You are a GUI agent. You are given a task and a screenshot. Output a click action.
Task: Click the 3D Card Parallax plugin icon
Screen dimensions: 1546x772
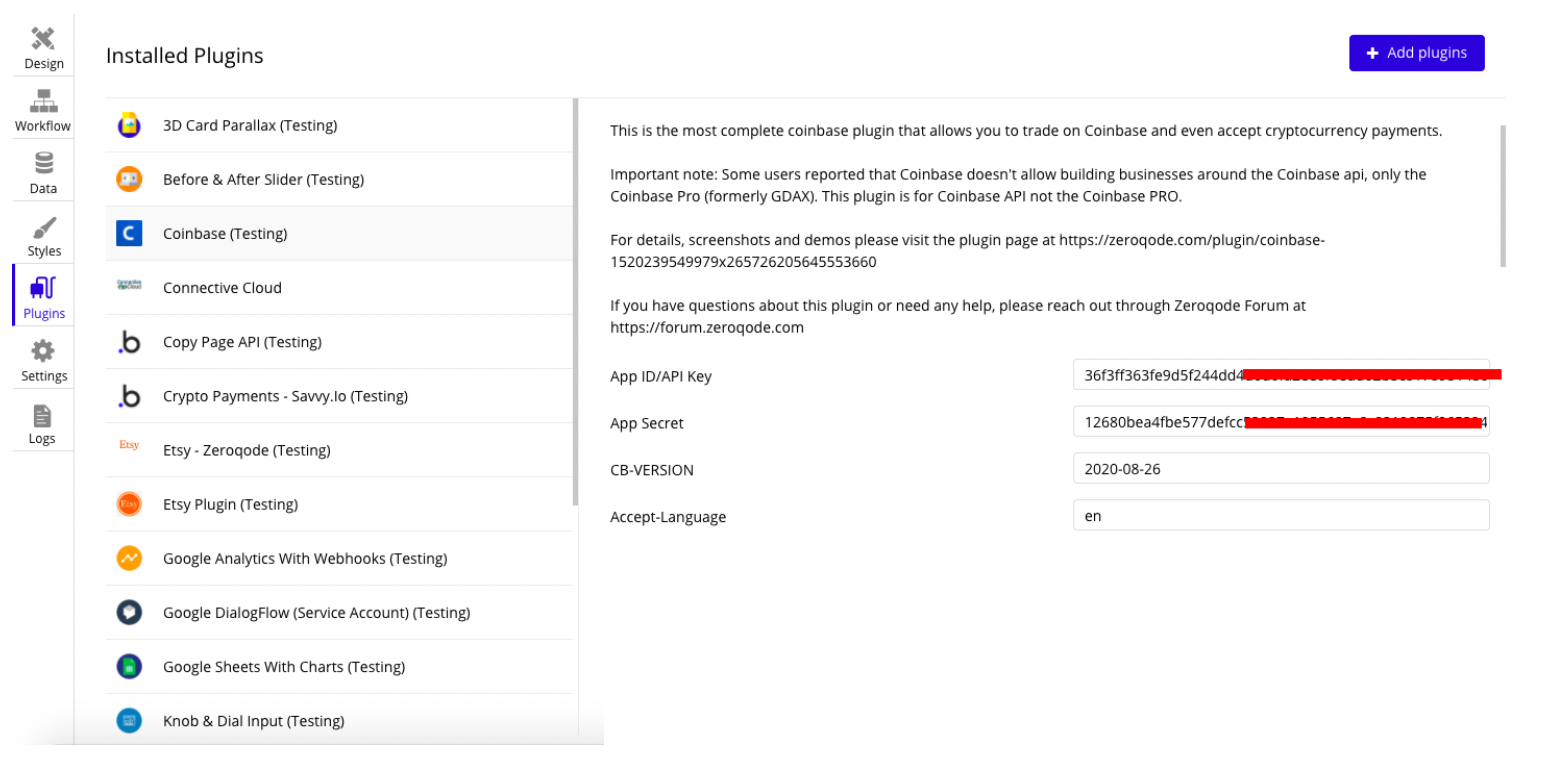click(x=129, y=125)
